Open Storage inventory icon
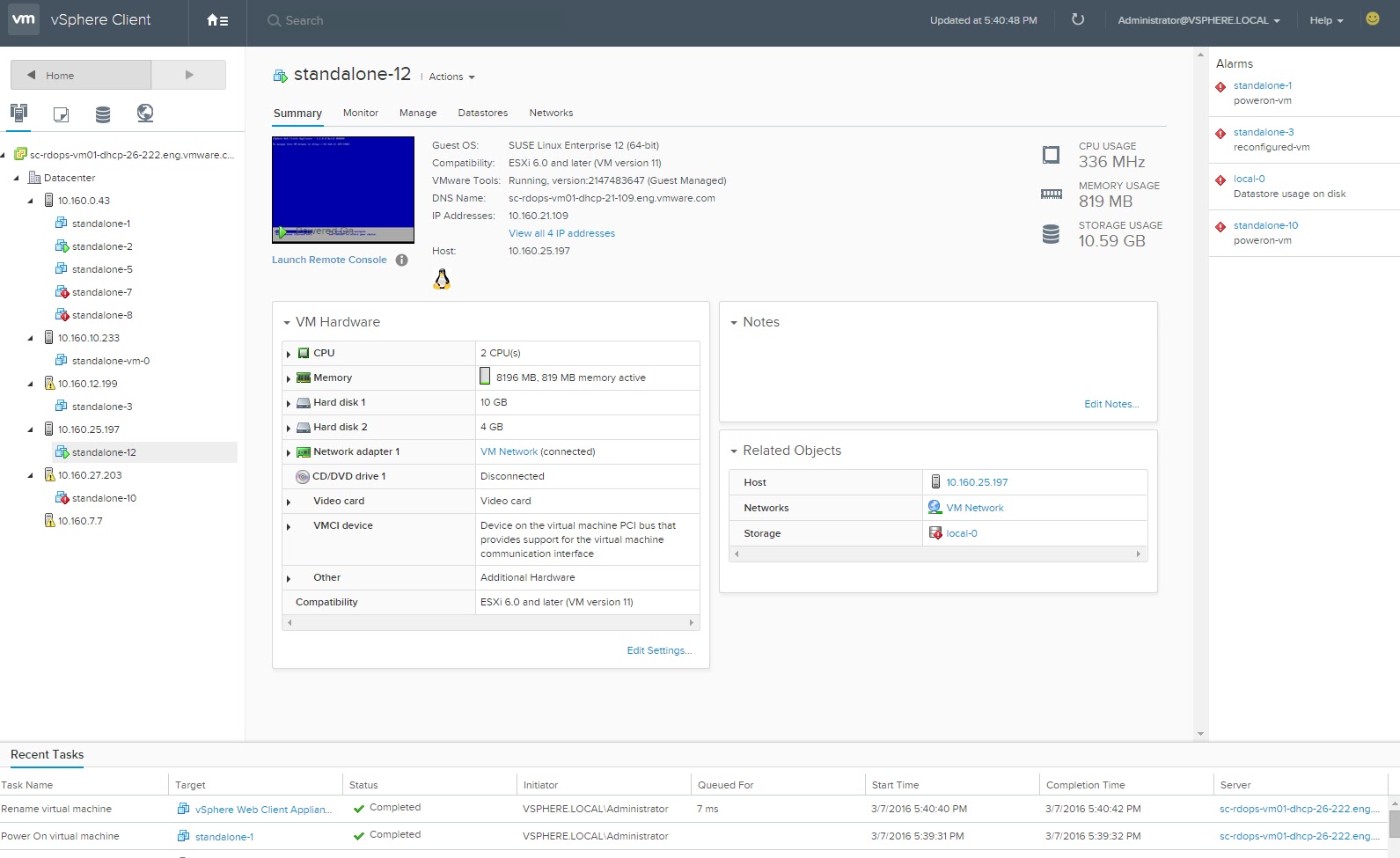This screenshot has width=1400, height=858. point(103,114)
